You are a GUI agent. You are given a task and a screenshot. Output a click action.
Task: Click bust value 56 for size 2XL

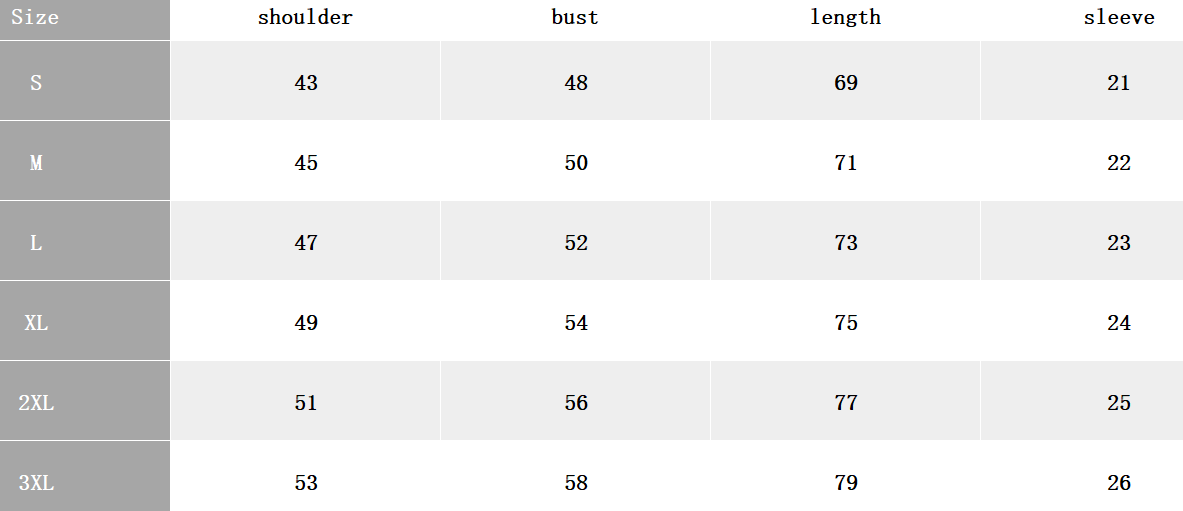(x=576, y=402)
